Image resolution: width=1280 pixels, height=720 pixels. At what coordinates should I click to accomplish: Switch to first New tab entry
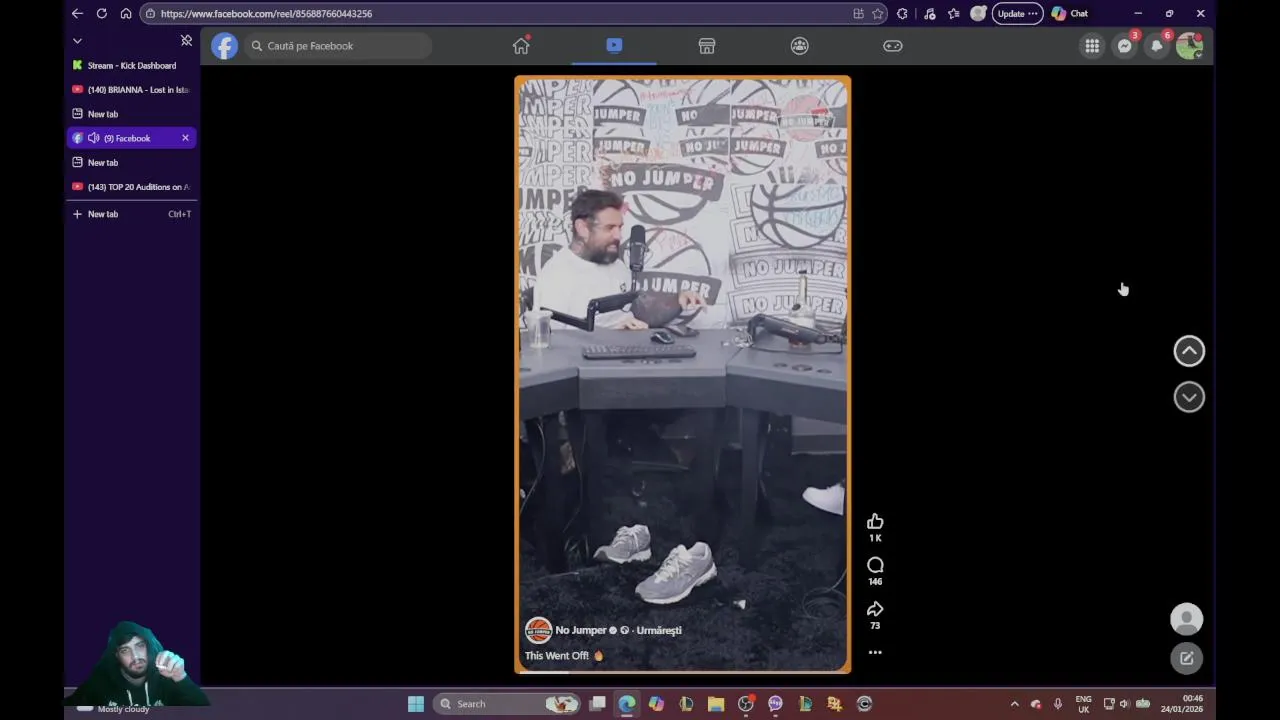[131, 114]
